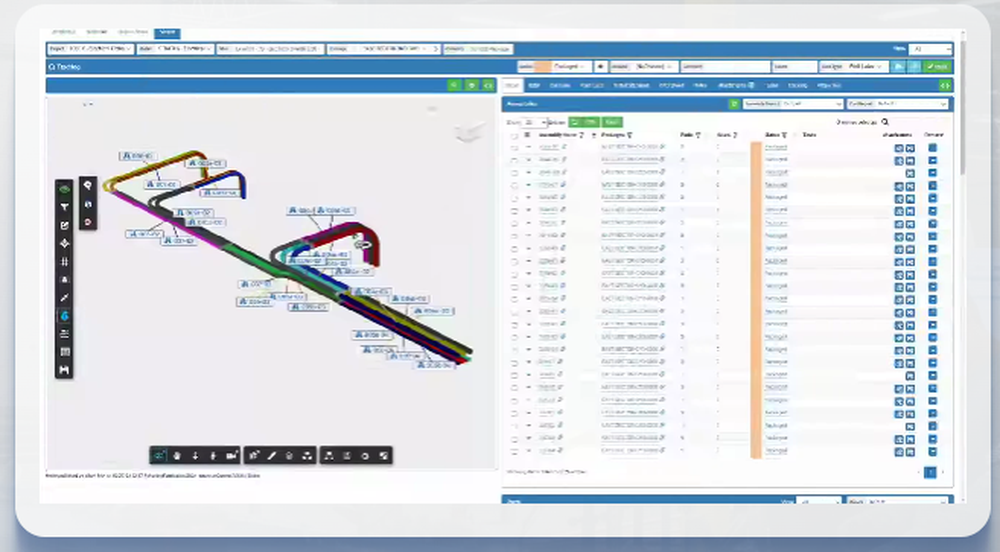Image resolution: width=1000 pixels, height=552 pixels.
Task: Select the camera tool in bottom viewer toolbar
Action: click(232, 455)
